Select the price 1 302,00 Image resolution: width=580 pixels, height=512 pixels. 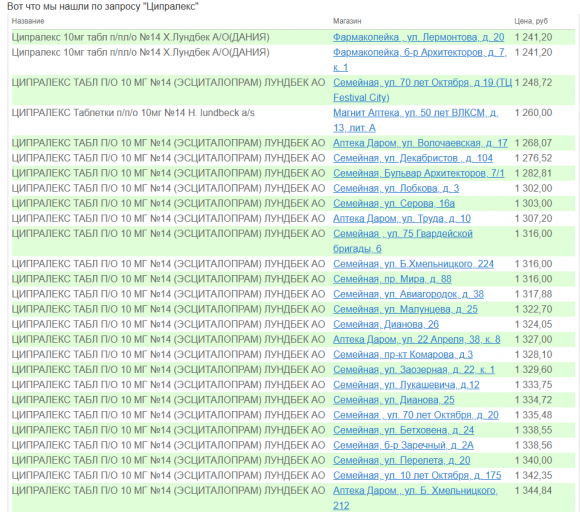(533, 189)
